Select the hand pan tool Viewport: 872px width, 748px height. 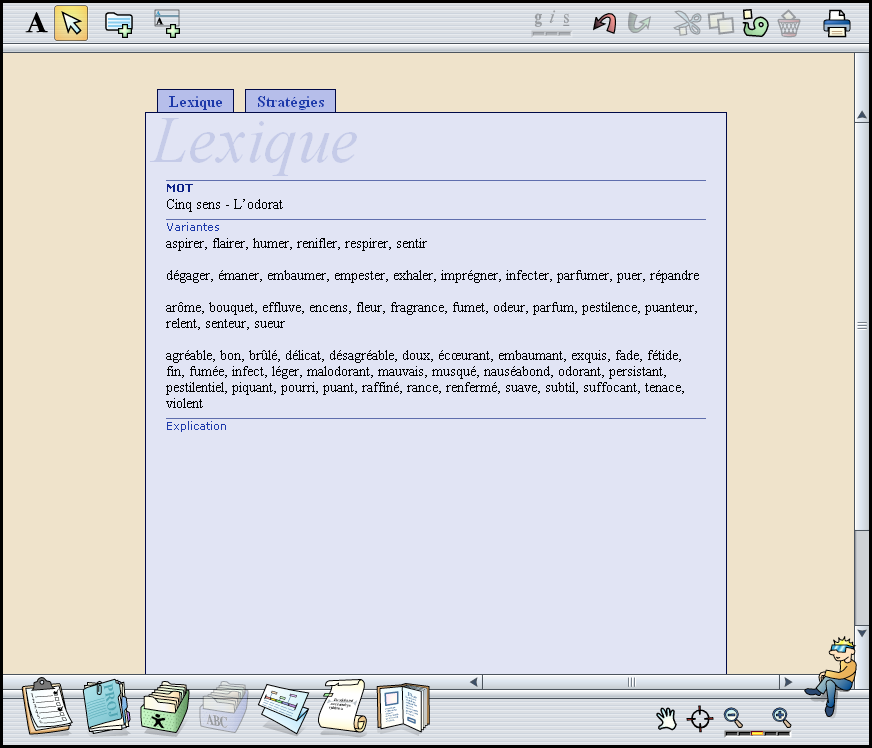click(666, 719)
